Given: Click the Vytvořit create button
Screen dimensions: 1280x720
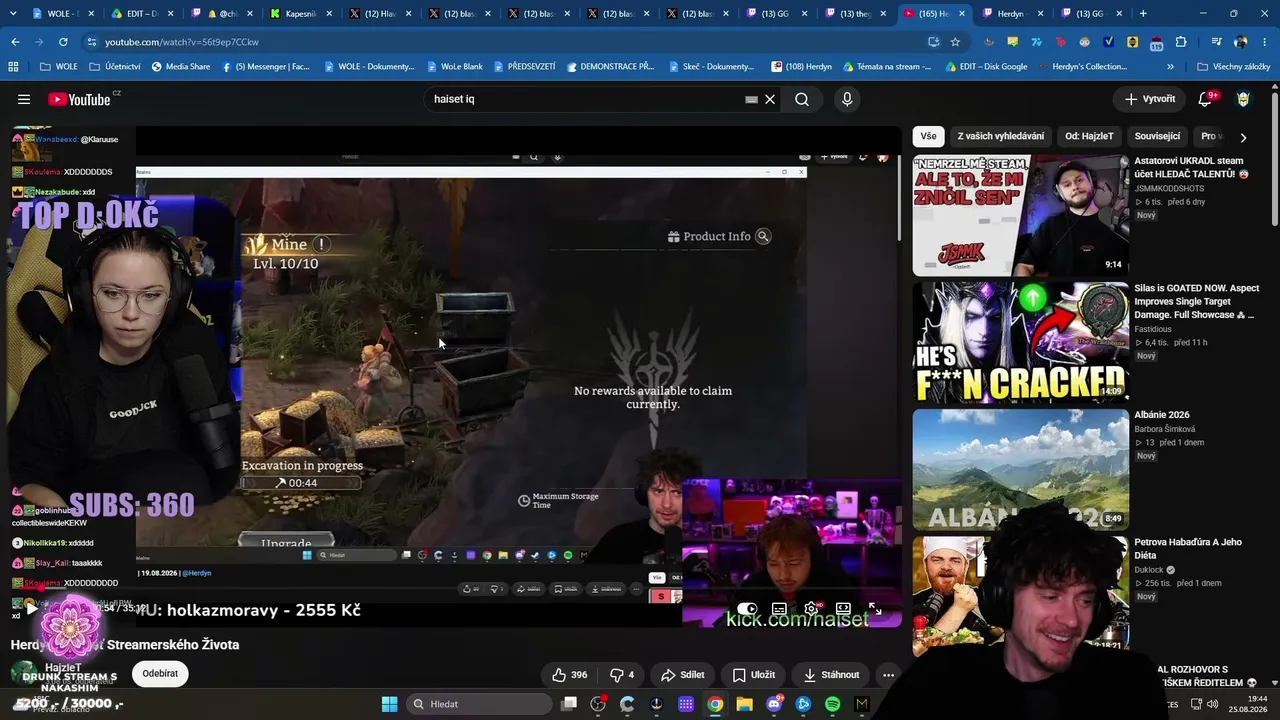Looking at the screenshot, I should 1150,99.
